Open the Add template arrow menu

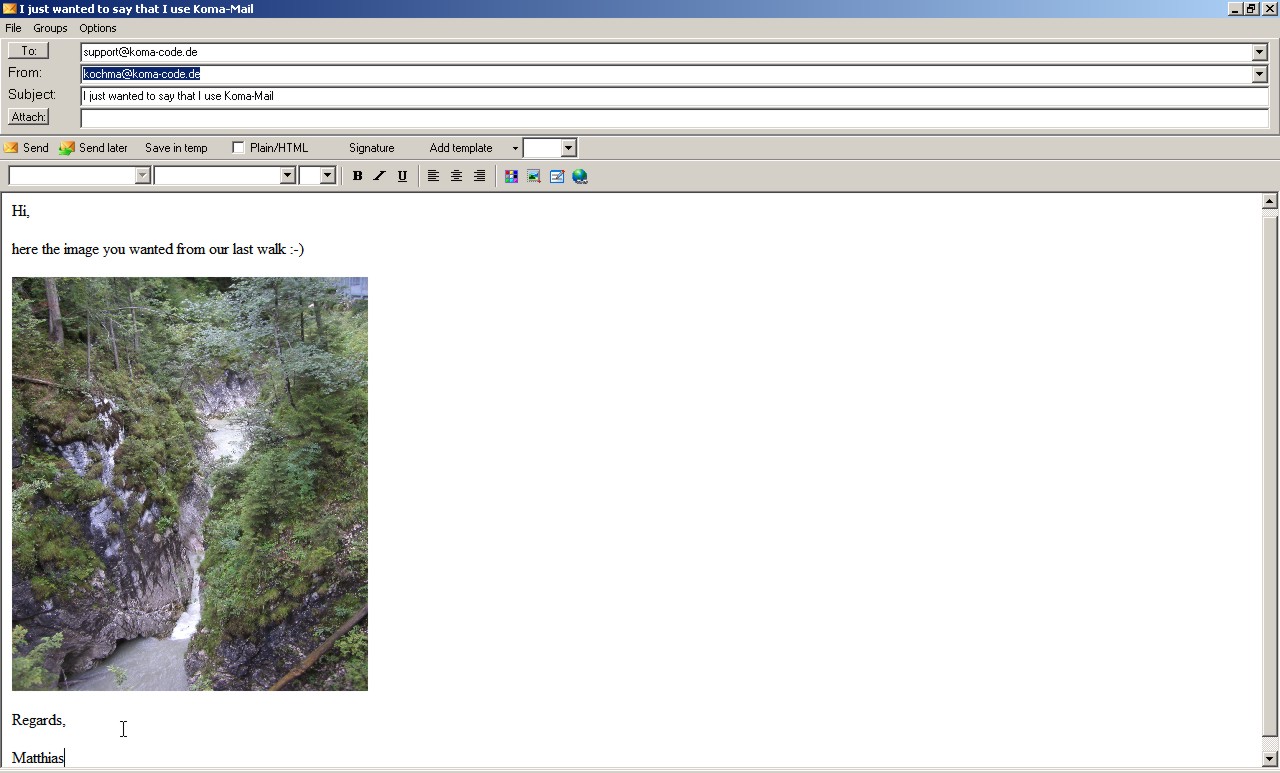click(x=515, y=148)
